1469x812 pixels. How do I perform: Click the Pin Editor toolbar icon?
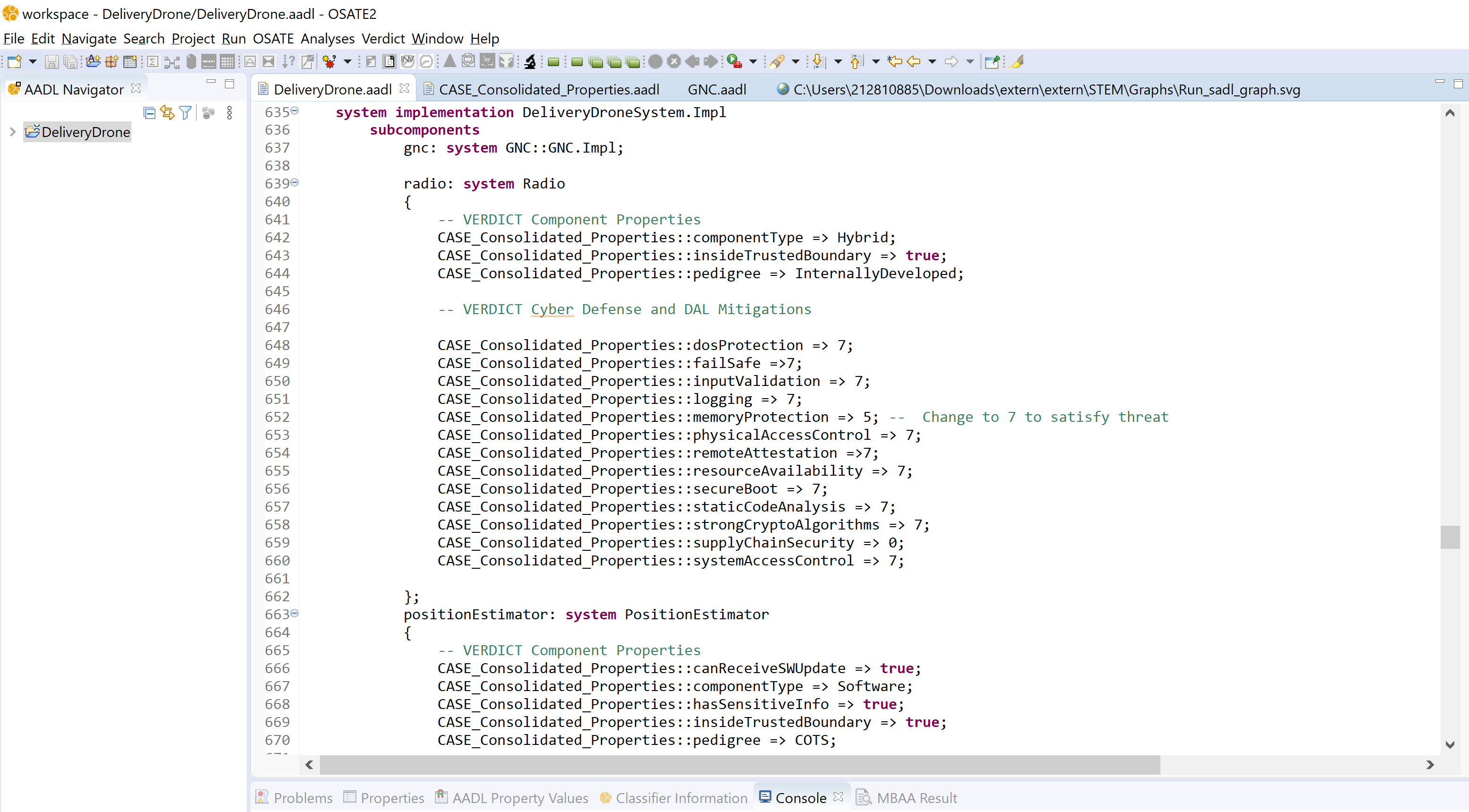[x=992, y=61]
